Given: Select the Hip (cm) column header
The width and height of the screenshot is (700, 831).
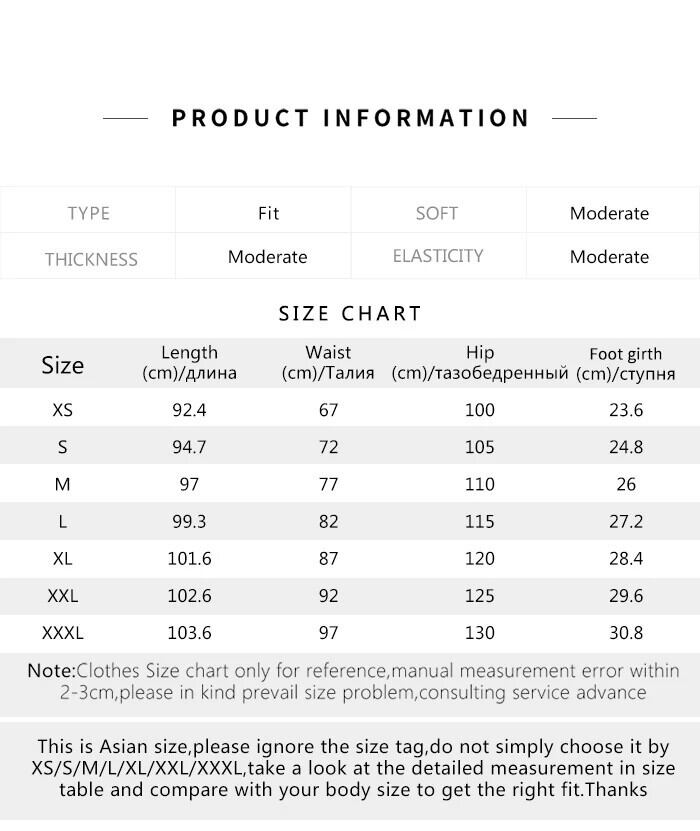Looking at the screenshot, I should 480,363.
